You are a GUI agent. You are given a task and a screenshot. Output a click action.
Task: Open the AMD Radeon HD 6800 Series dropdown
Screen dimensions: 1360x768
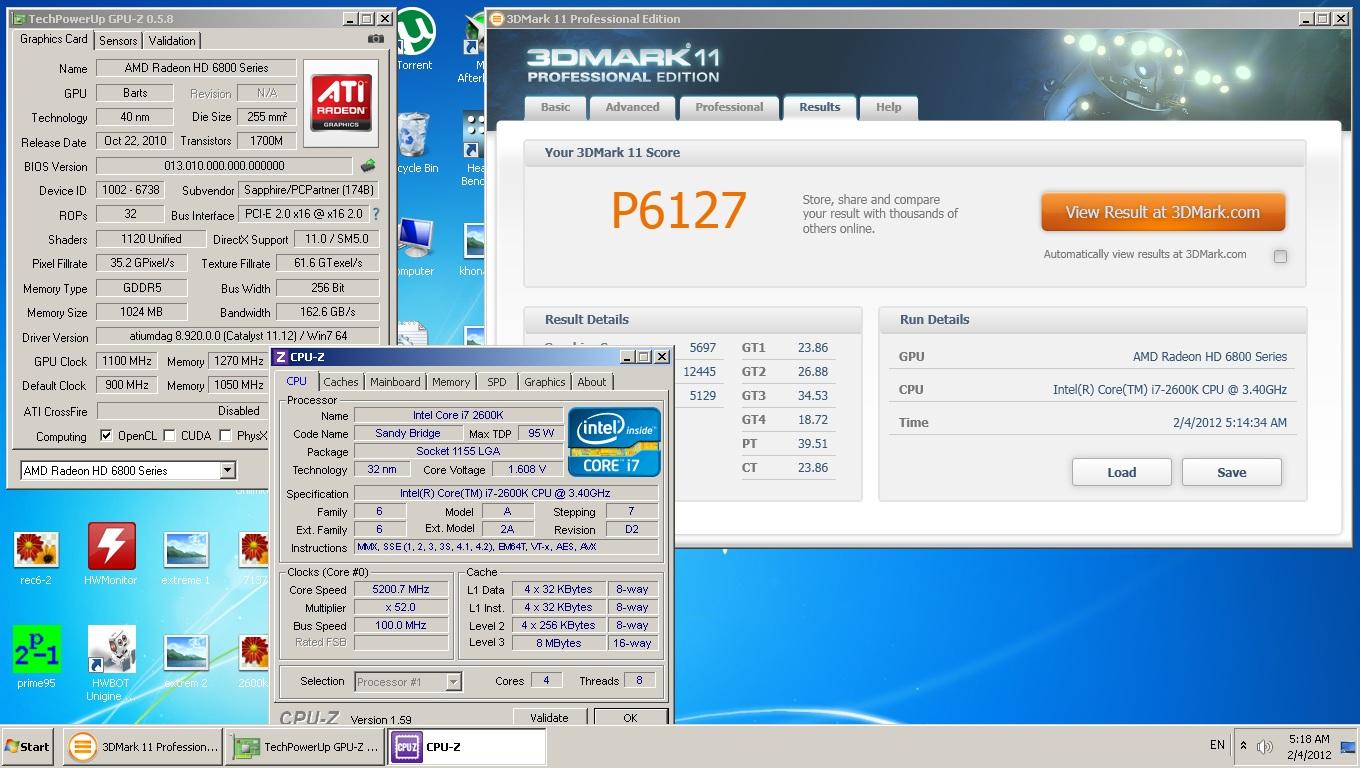tap(128, 470)
